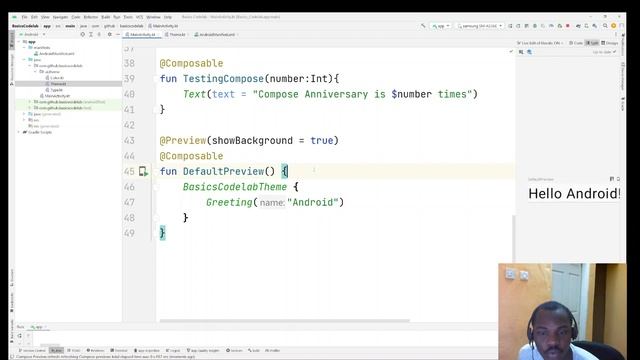Open the Window menu
The image size is (640, 360).
[x=153, y=17]
